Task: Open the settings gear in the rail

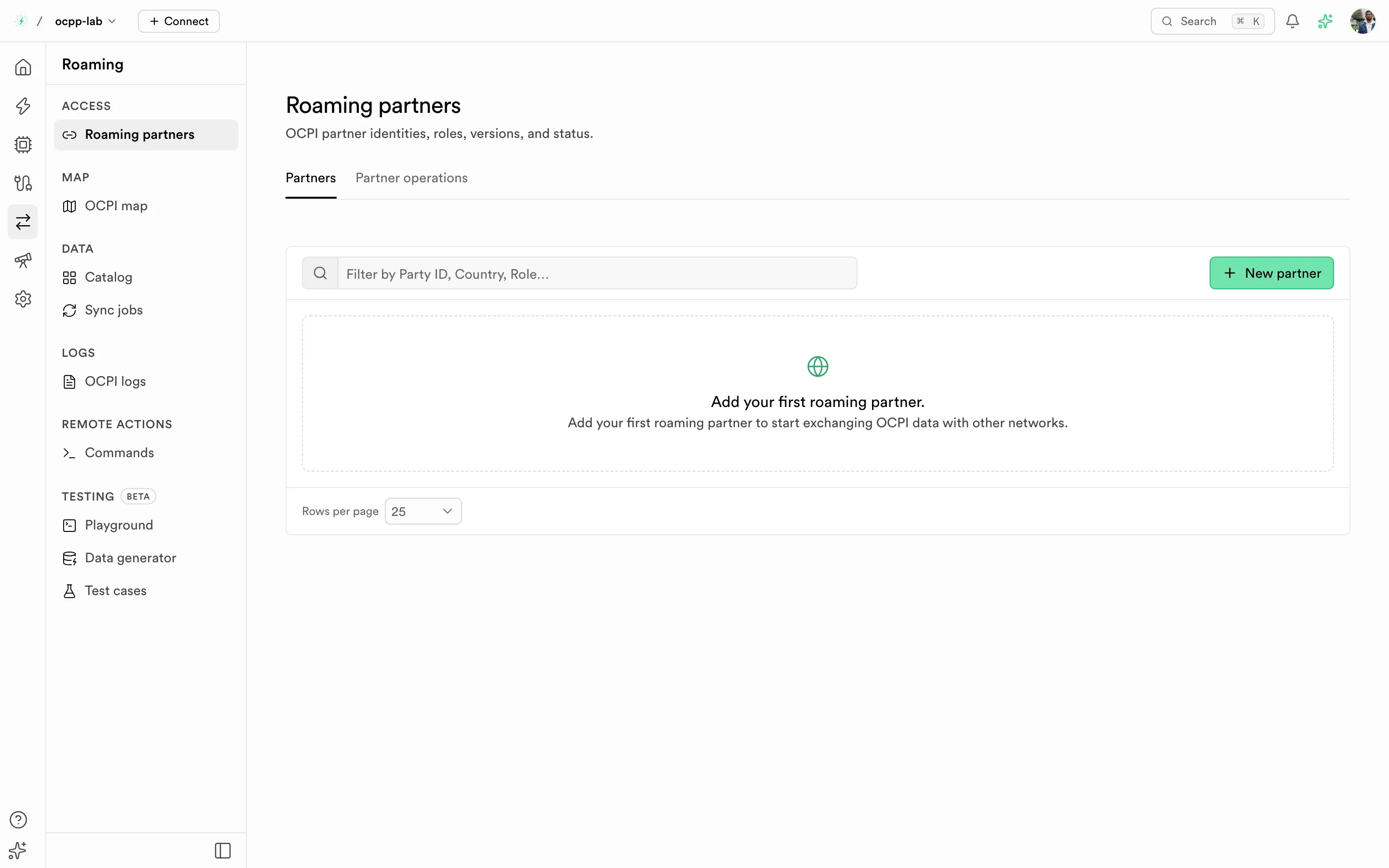Action: (x=23, y=298)
